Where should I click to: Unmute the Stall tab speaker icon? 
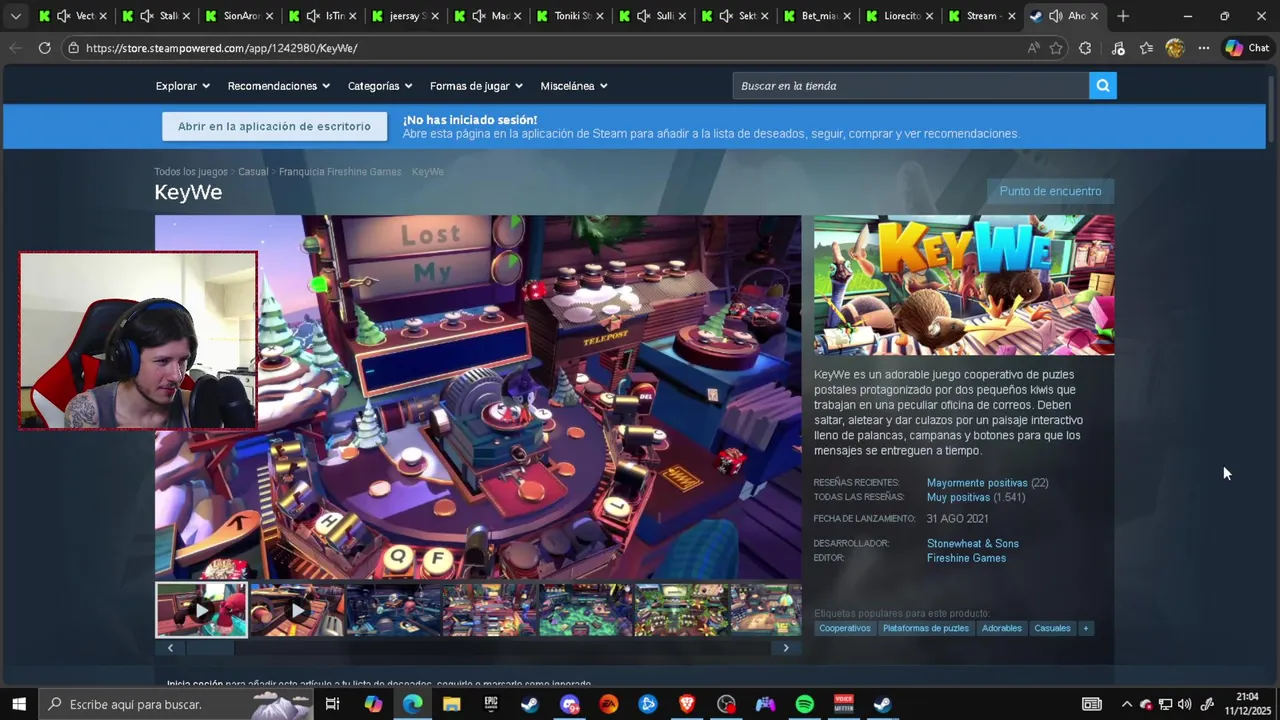146,16
